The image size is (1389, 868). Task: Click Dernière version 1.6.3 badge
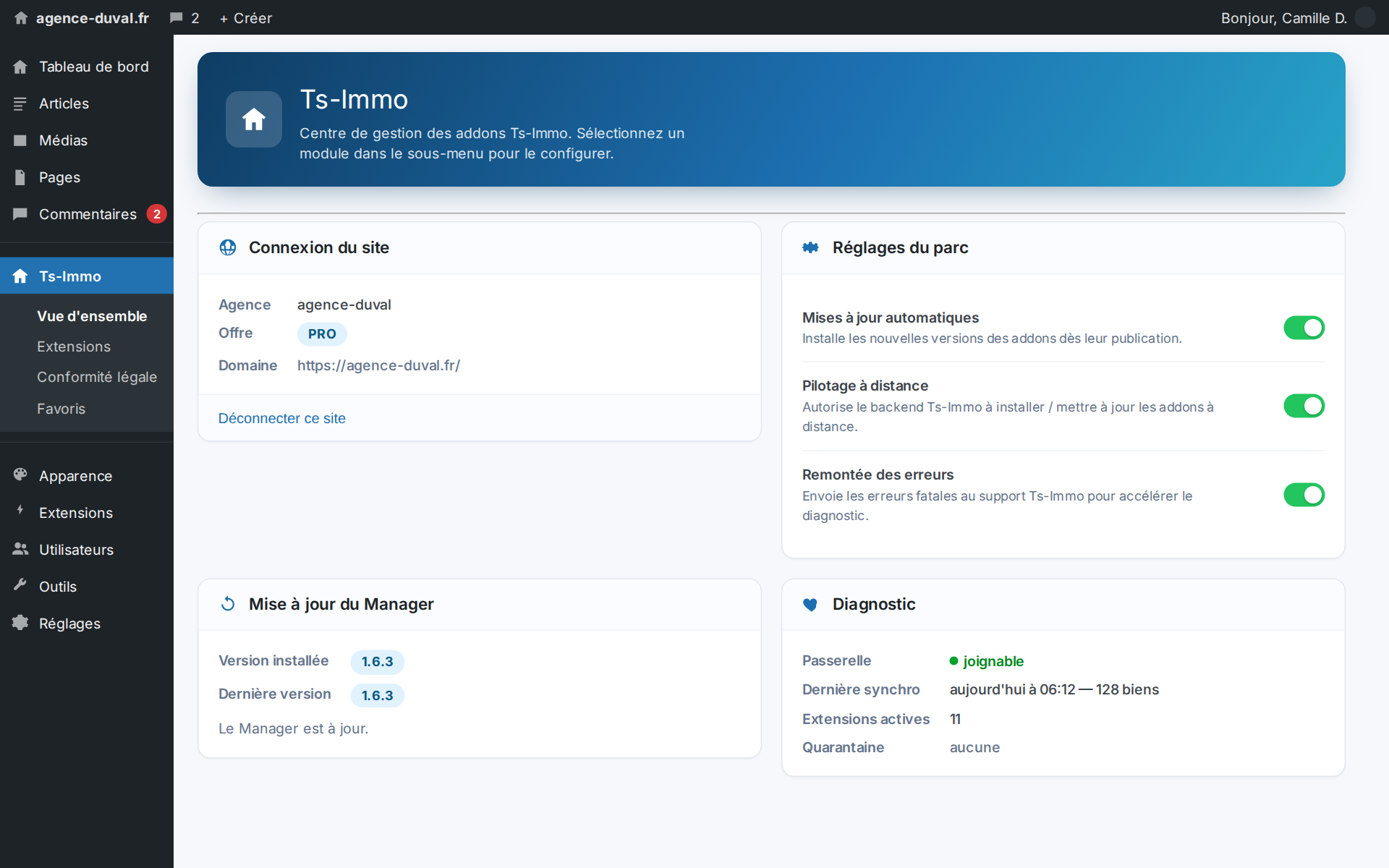coord(378,695)
